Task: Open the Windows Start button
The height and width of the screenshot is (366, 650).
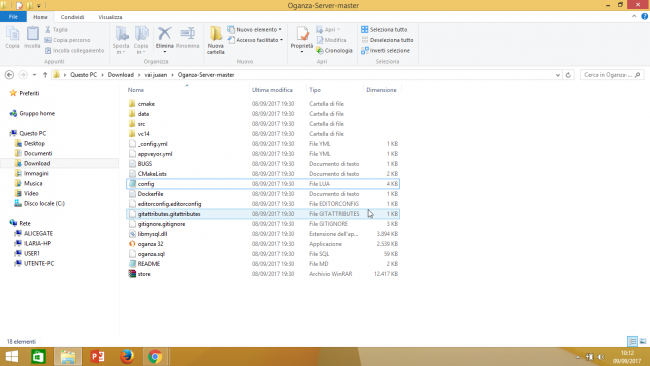Action: tap(12, 356)
